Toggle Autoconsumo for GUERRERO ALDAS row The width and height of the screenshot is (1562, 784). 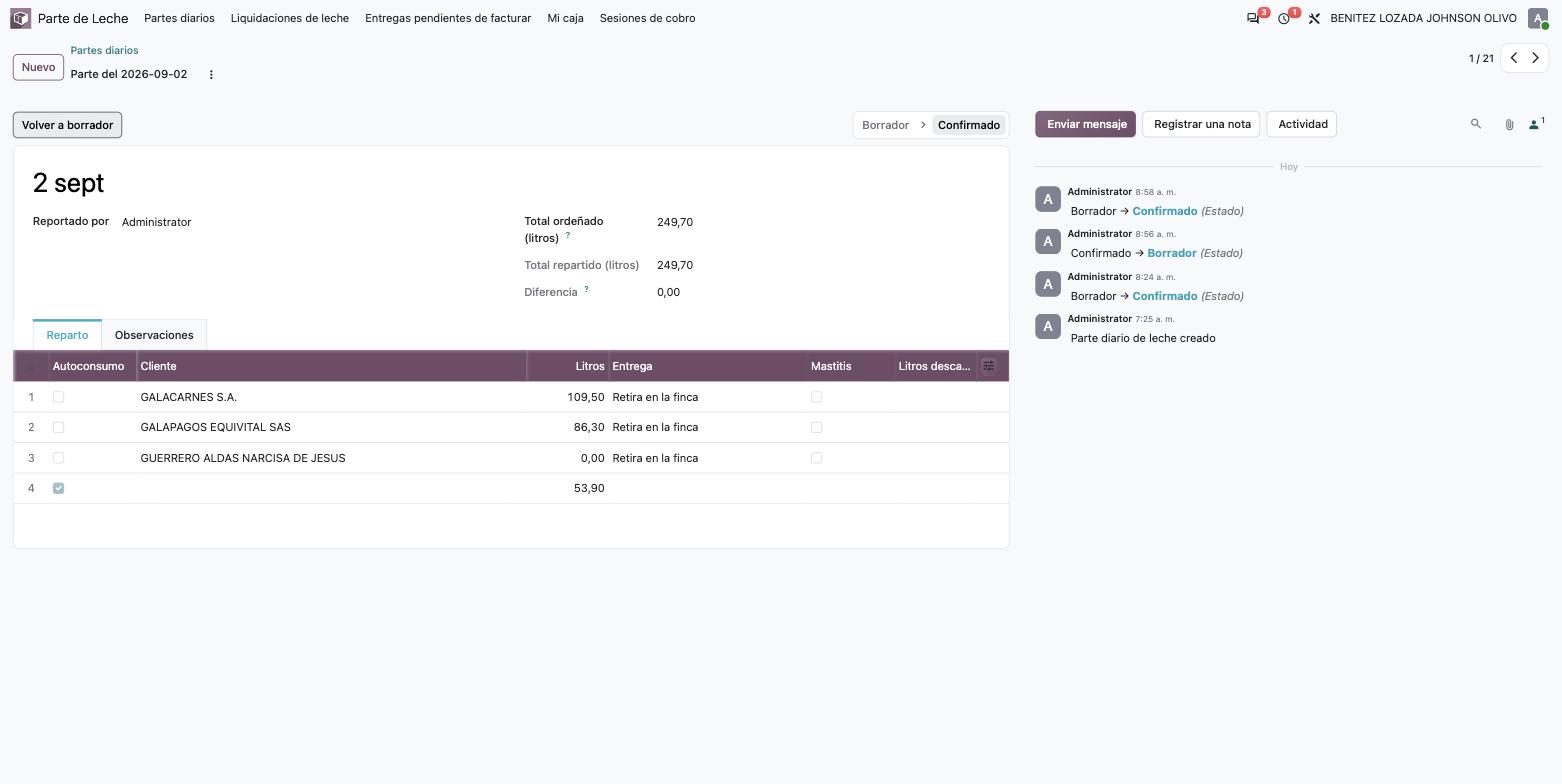coord(58,458)
